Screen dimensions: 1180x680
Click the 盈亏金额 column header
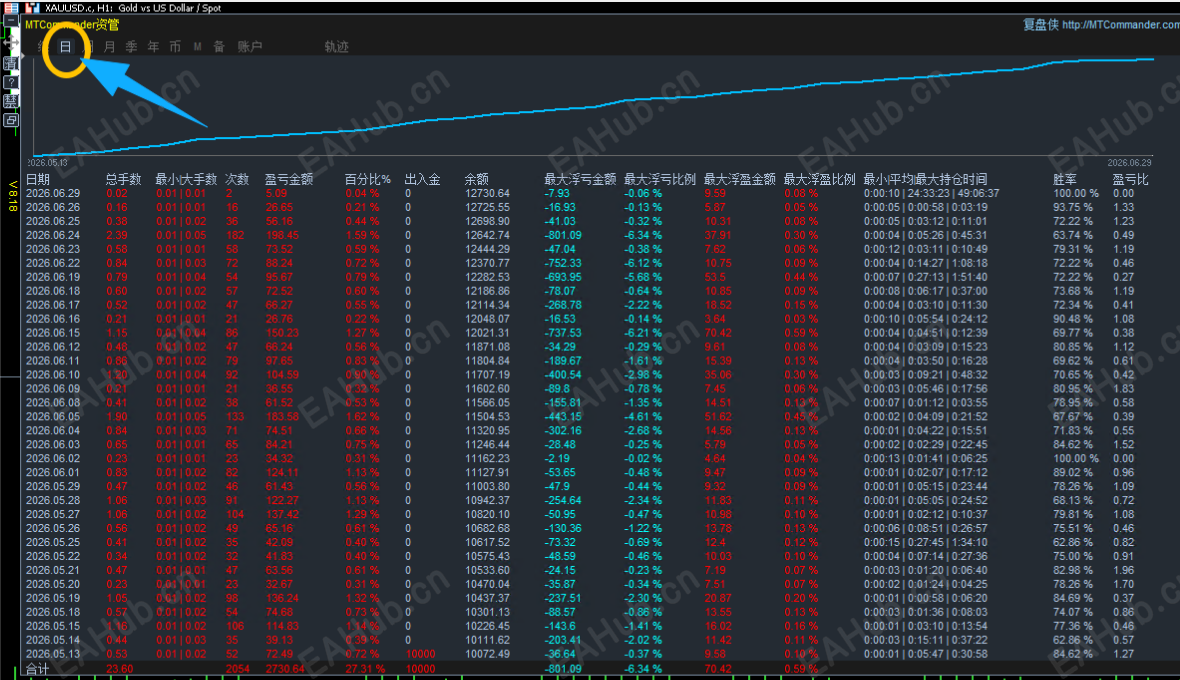(x=289, y=179)
